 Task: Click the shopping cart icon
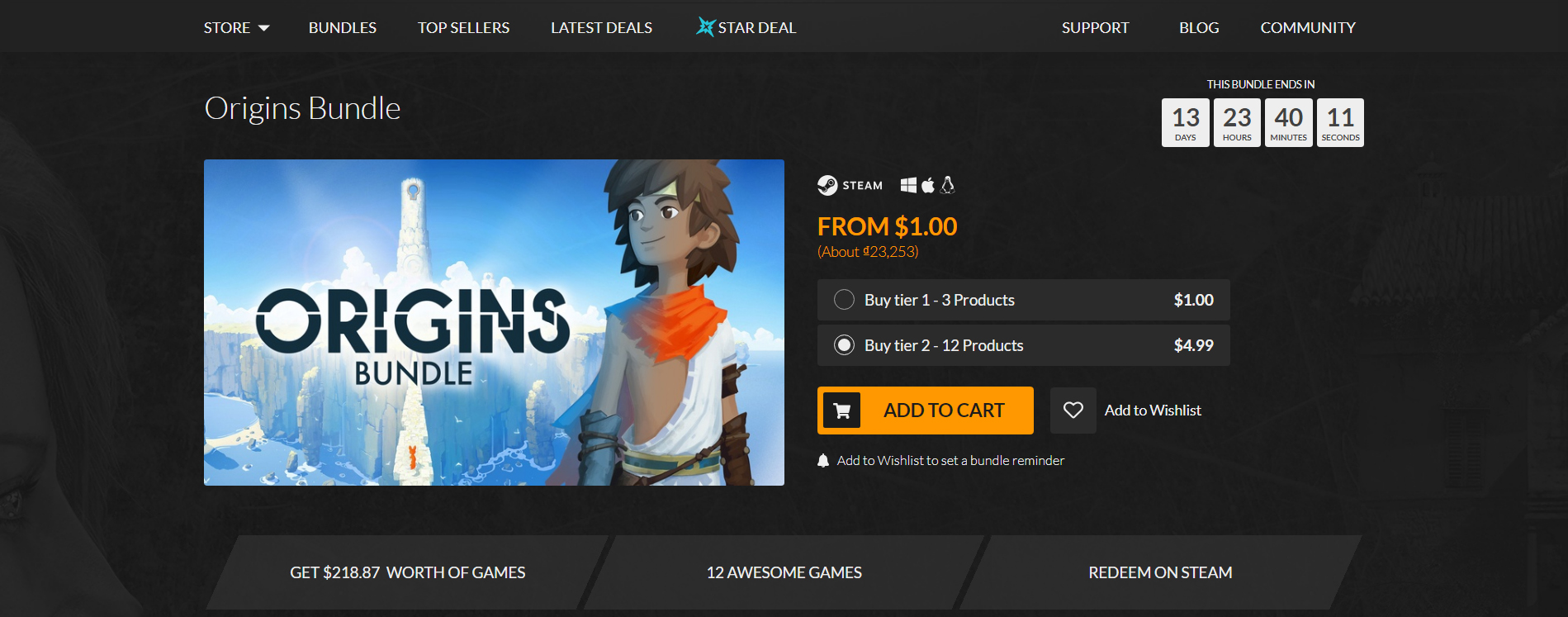tap(842, 411)
